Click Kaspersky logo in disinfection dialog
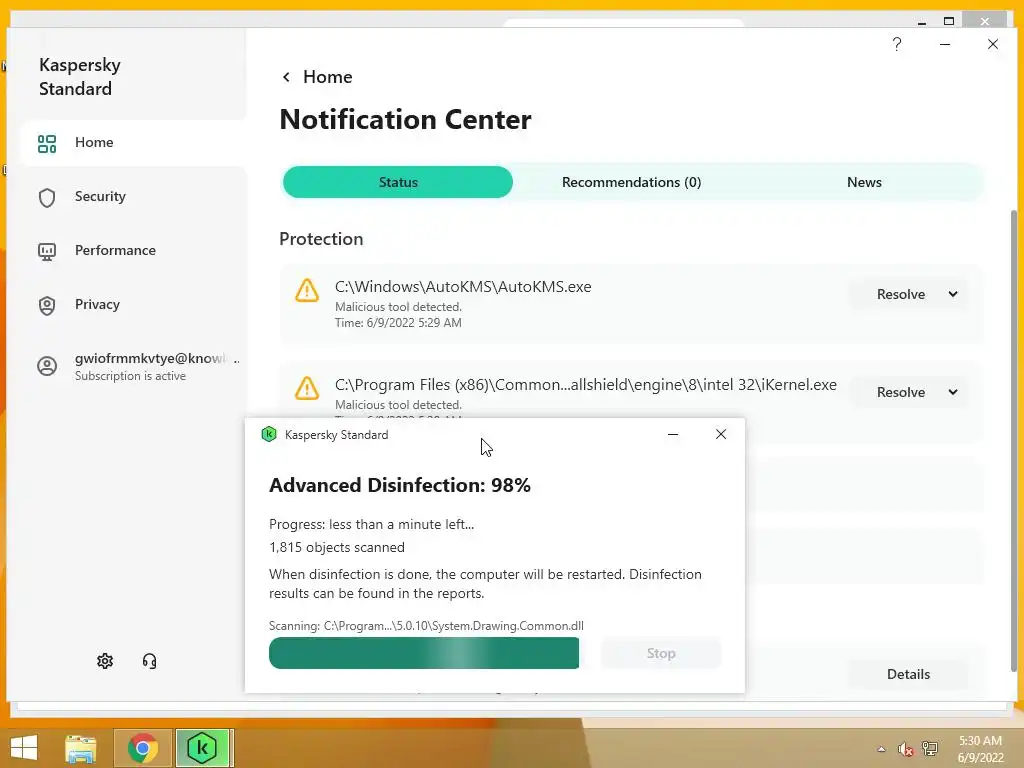This screenshot has height=768, width=1024. coord(268,434)
